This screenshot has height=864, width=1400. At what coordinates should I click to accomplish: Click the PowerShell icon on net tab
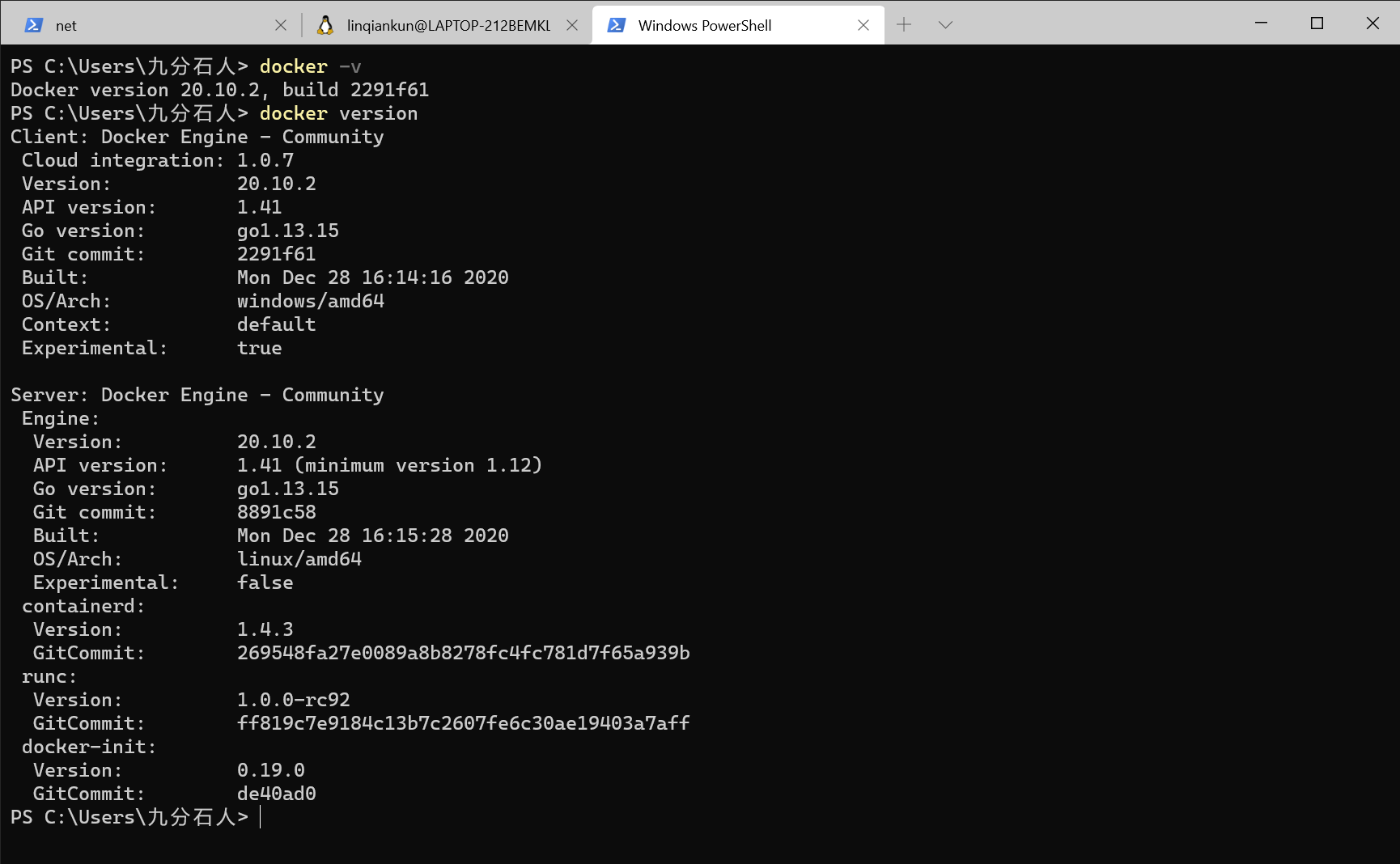(34, 25)
